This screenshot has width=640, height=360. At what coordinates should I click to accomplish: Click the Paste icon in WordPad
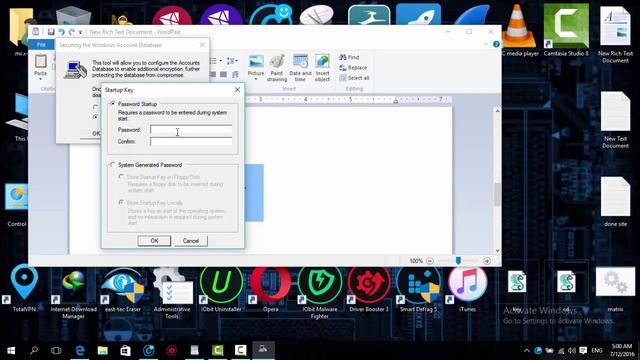click(40, 62)
